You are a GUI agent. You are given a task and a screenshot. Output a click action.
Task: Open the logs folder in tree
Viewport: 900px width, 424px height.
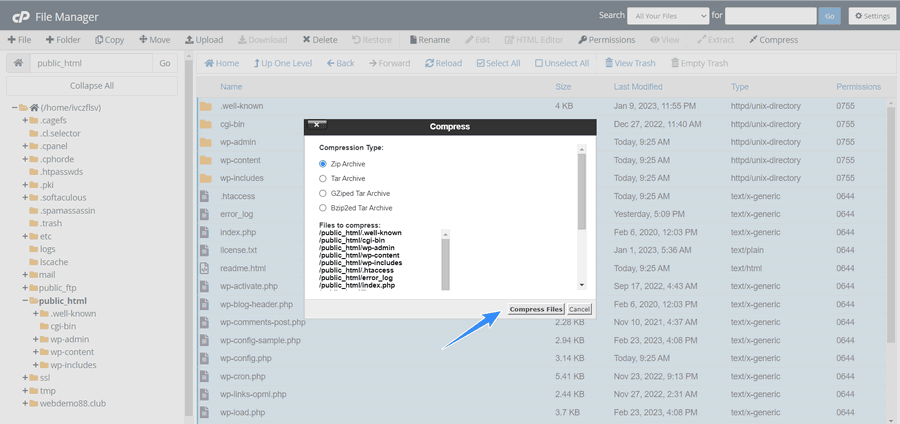pyautogui.click(x=47, y=249)
